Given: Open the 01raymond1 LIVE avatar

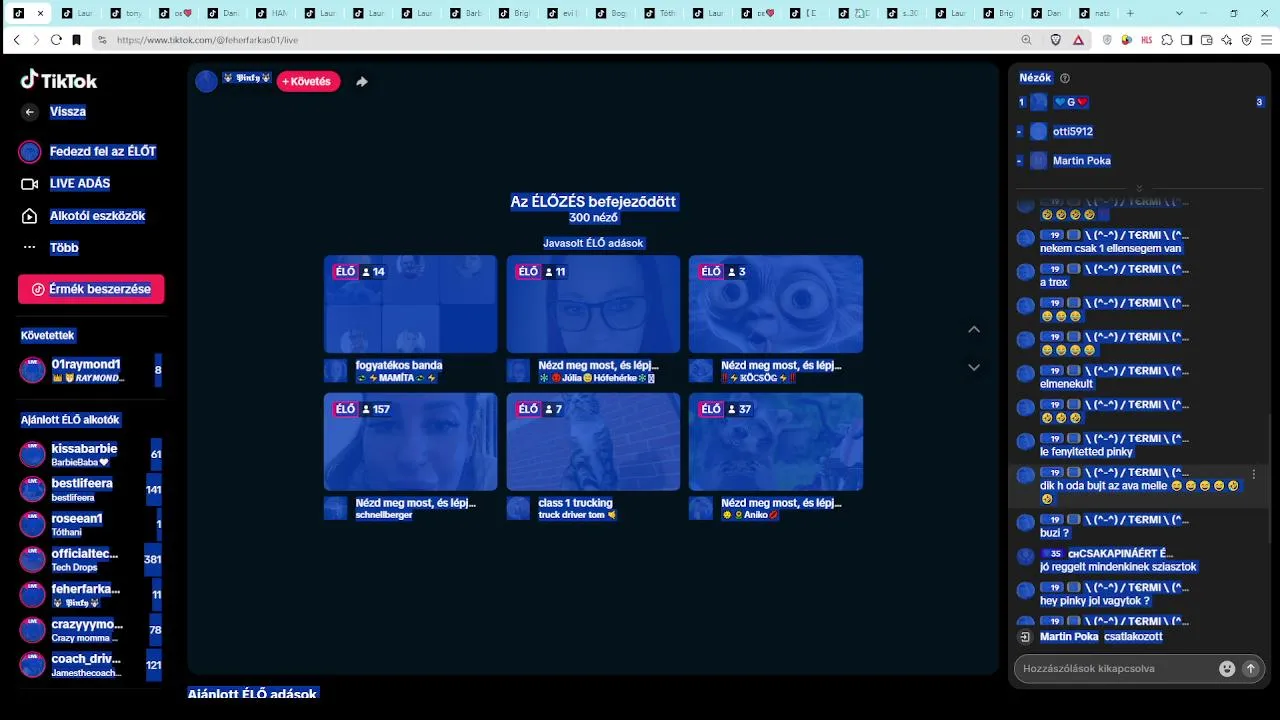Looking at the screenshot, I should pyautogui.click(x=32, y=370).
